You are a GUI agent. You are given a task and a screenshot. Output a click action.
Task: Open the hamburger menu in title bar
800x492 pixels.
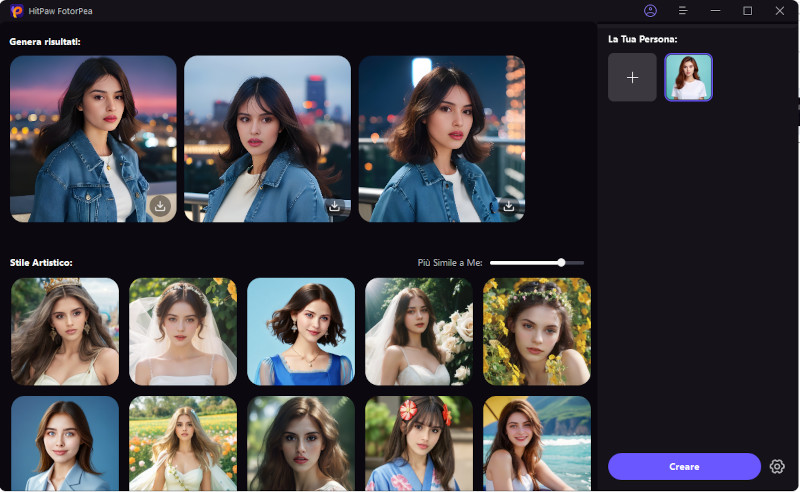pos(683,11)
